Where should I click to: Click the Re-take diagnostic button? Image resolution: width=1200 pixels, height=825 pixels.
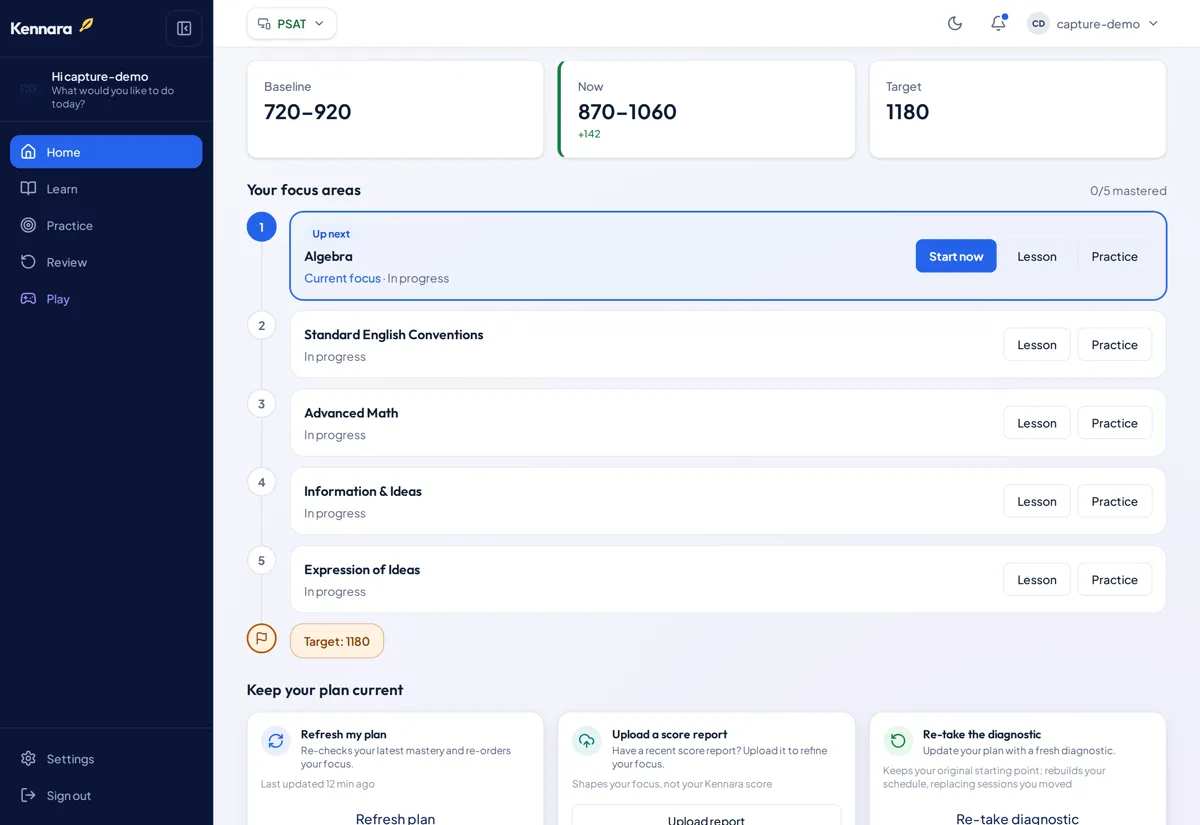pos(1017,818)
